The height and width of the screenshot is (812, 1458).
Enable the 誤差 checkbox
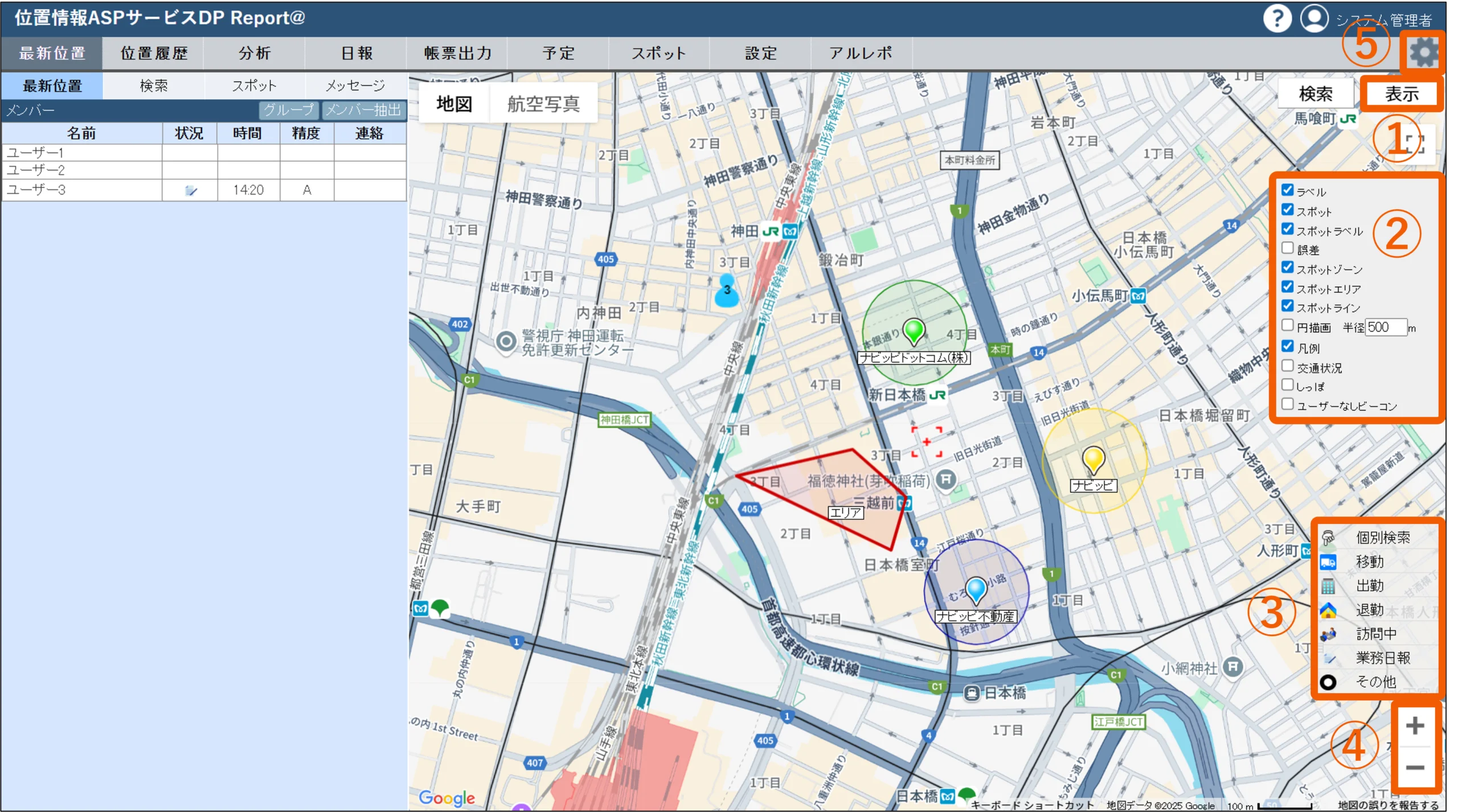coord(1287,248)
